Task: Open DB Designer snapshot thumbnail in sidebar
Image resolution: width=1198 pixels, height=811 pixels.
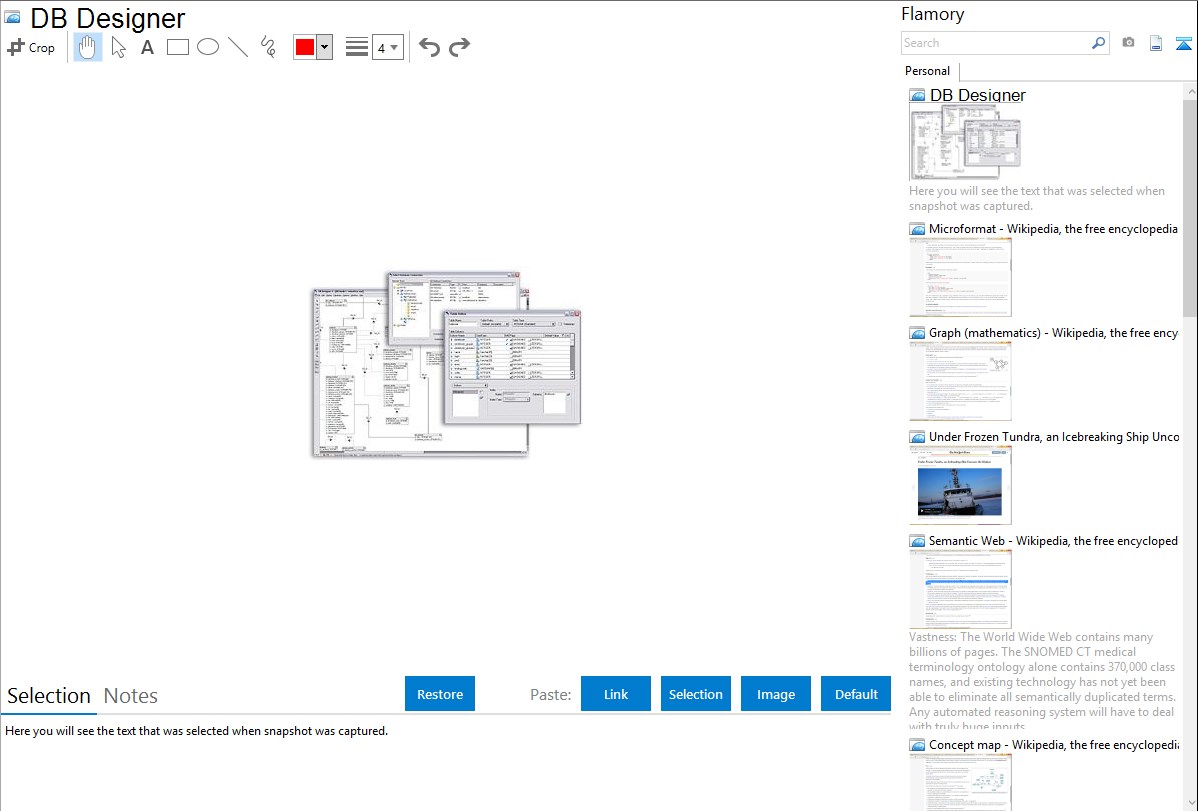Action: pyautogui.click(x=965, y=142)
